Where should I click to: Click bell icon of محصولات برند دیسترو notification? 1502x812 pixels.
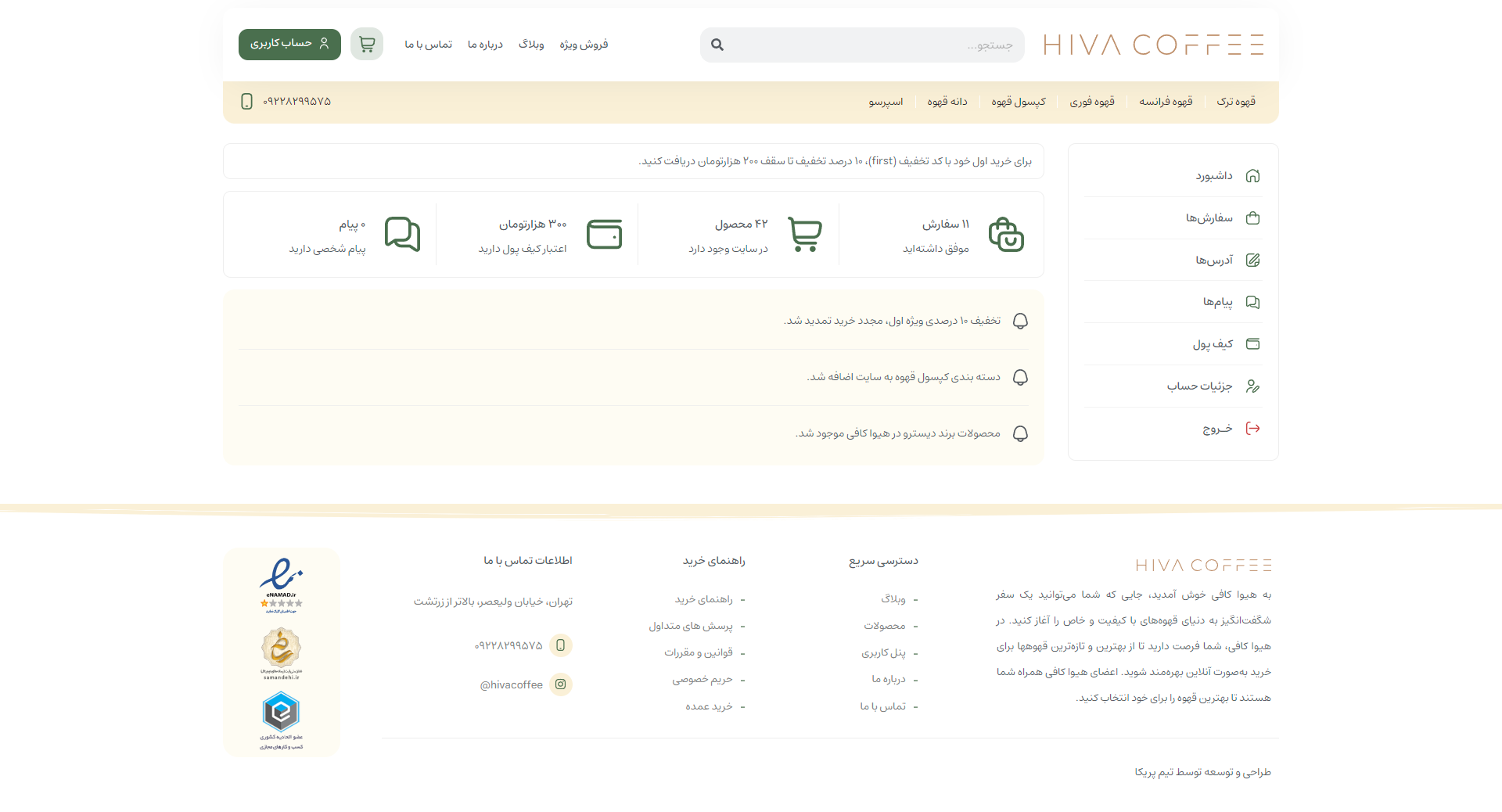click(1020, 434)
